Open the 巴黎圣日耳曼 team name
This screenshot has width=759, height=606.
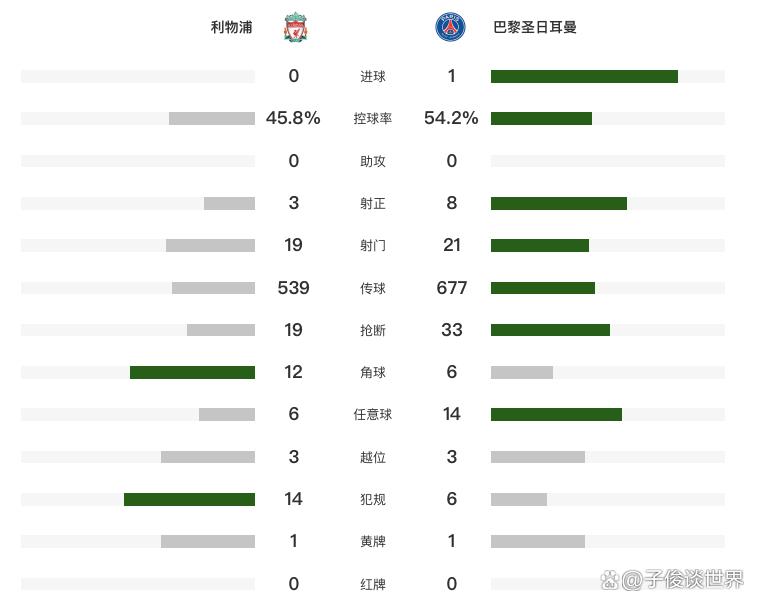pos(534,27)
